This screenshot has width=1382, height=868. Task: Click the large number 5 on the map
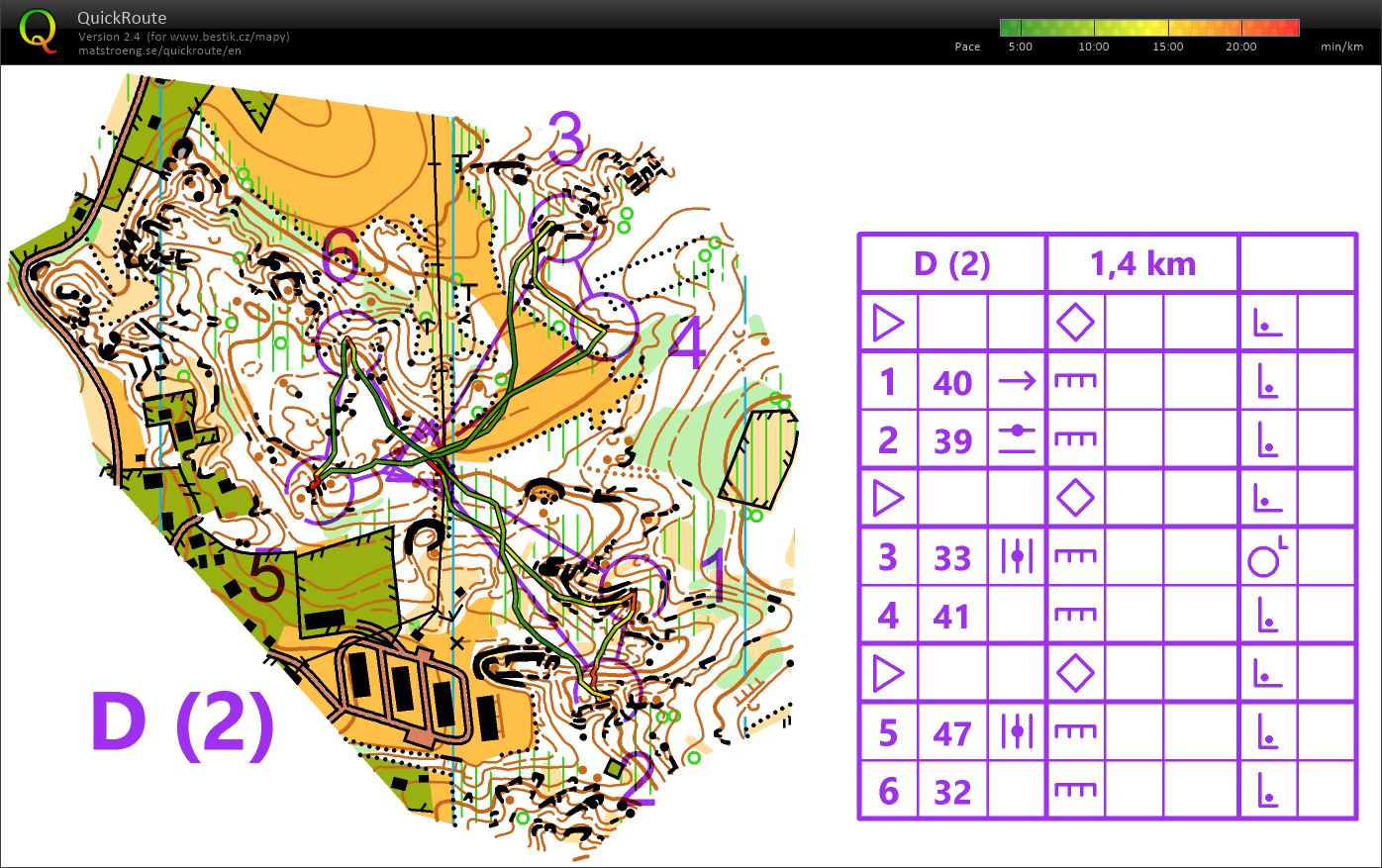tap(265, 577)
